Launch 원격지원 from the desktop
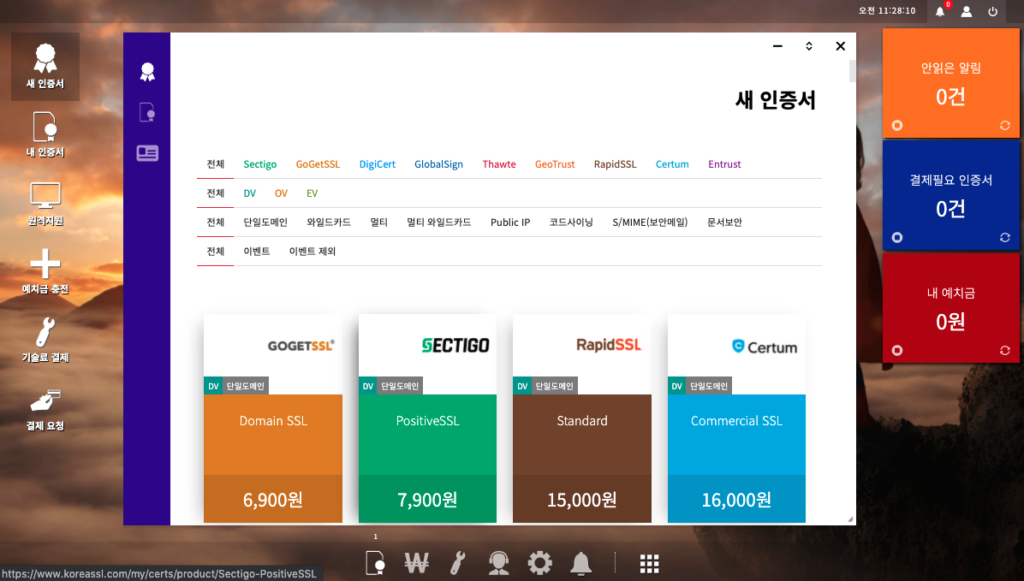Viewport: 1024px width, 581px height. (45, 204)
